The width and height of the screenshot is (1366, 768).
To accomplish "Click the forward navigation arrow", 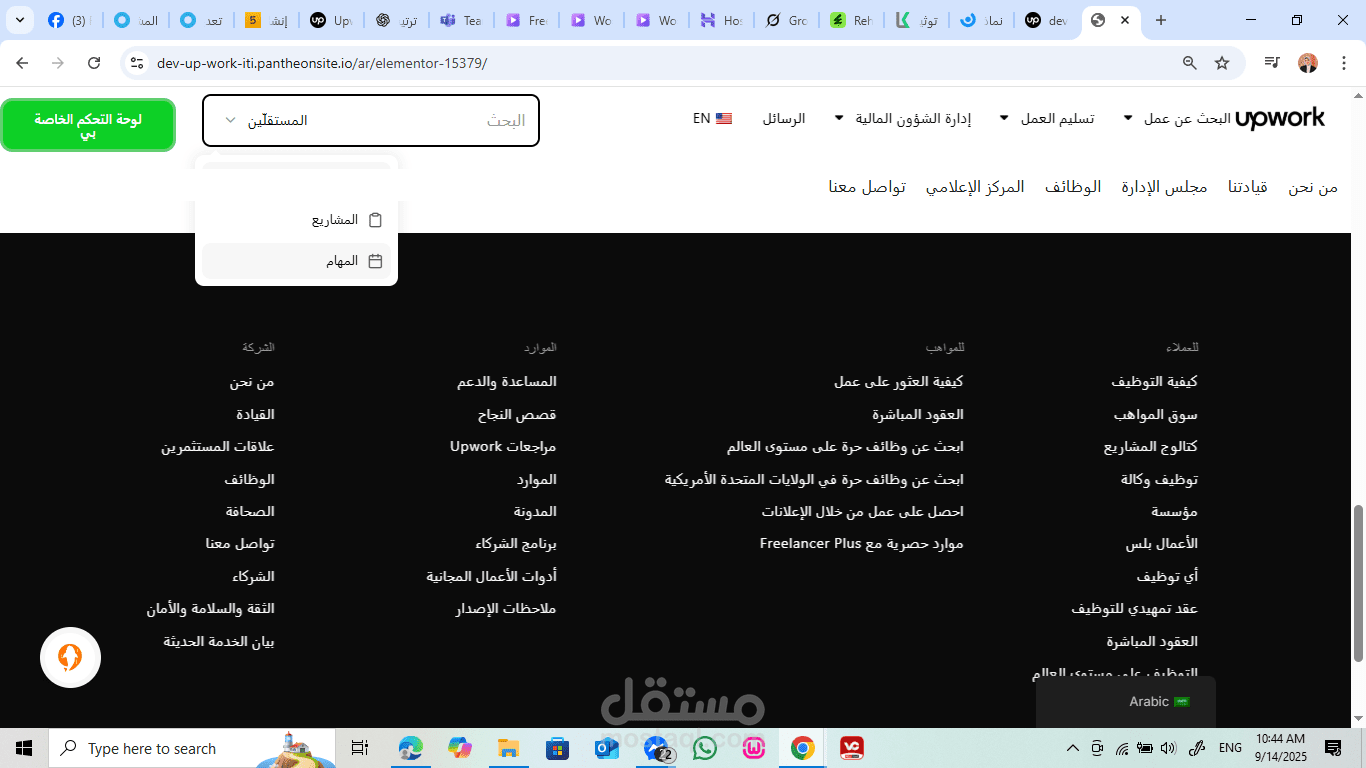I will tap(58, 63).
